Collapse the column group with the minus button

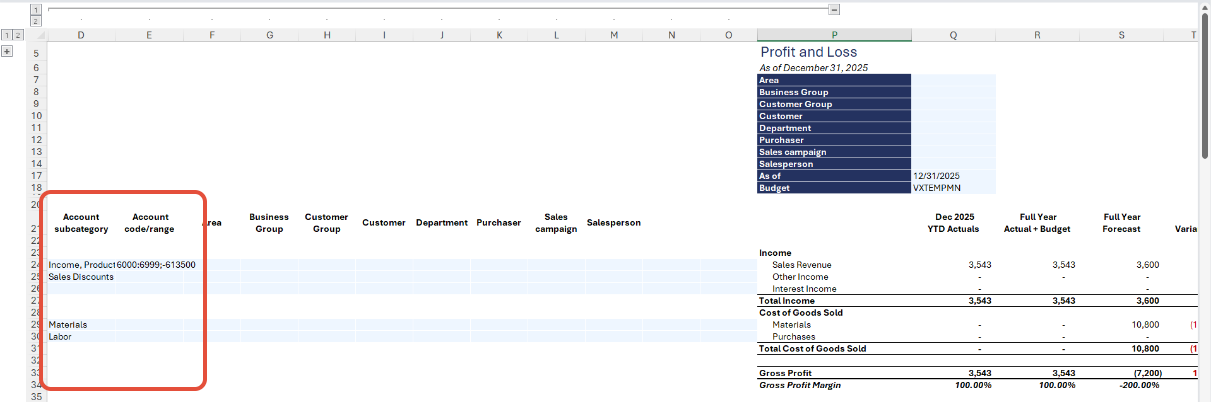click(x=834, y=9)
